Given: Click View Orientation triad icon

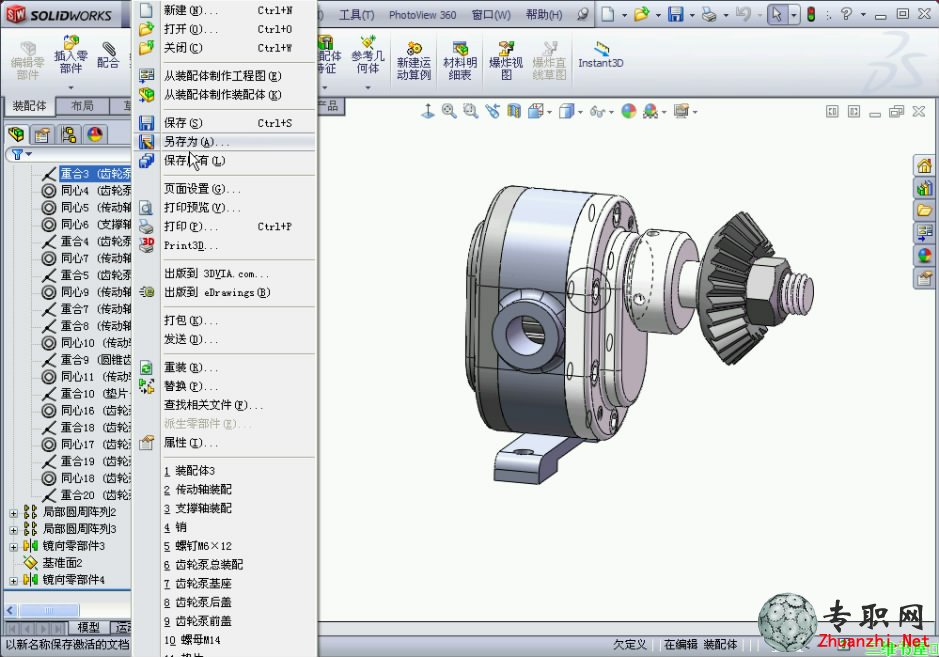Looking at the screenshot, I should click(428, 111).
